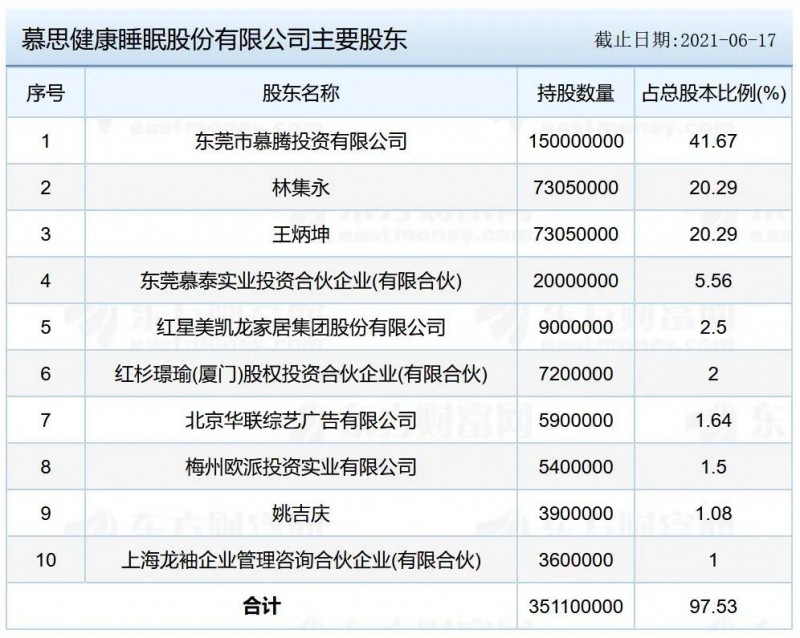Click the 占总股本比例(%) column header
Image resolution: width=800 pixels, height=638 pixels.
710,94
